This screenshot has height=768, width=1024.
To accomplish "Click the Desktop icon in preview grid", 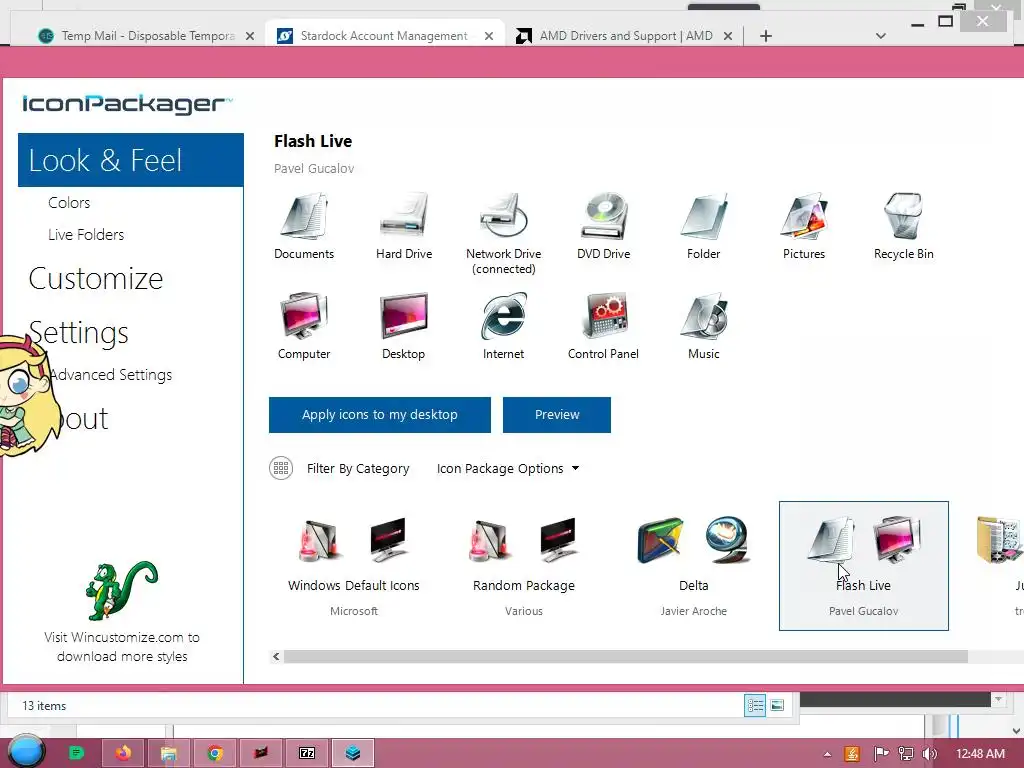I will pyautogui.click(x=404, y=317).
